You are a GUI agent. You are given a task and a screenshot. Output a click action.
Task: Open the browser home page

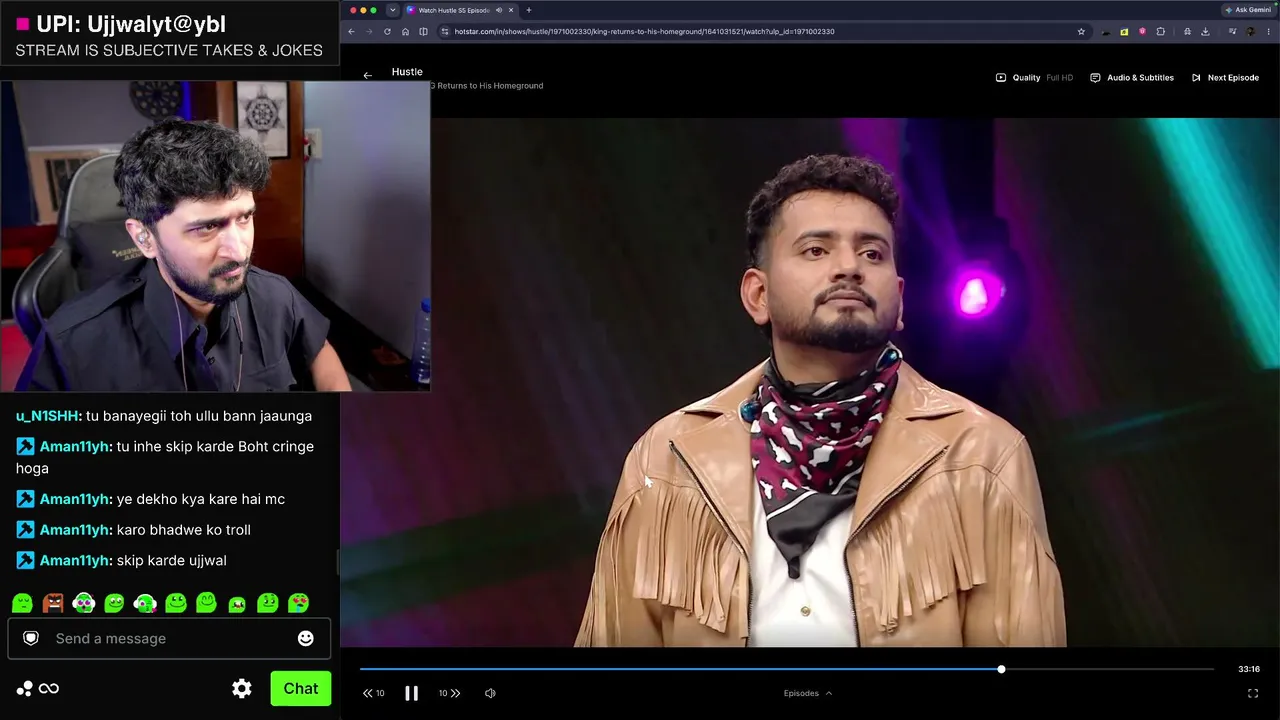405,31
